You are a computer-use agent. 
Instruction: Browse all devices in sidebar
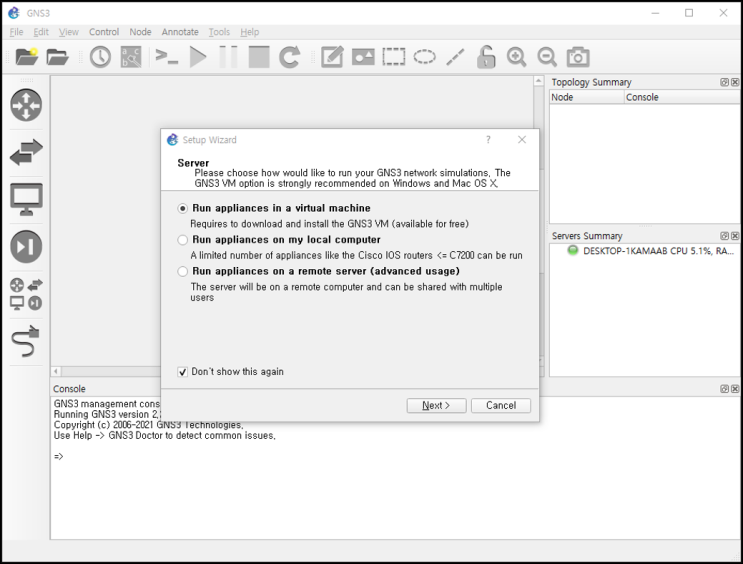[26, 294]
